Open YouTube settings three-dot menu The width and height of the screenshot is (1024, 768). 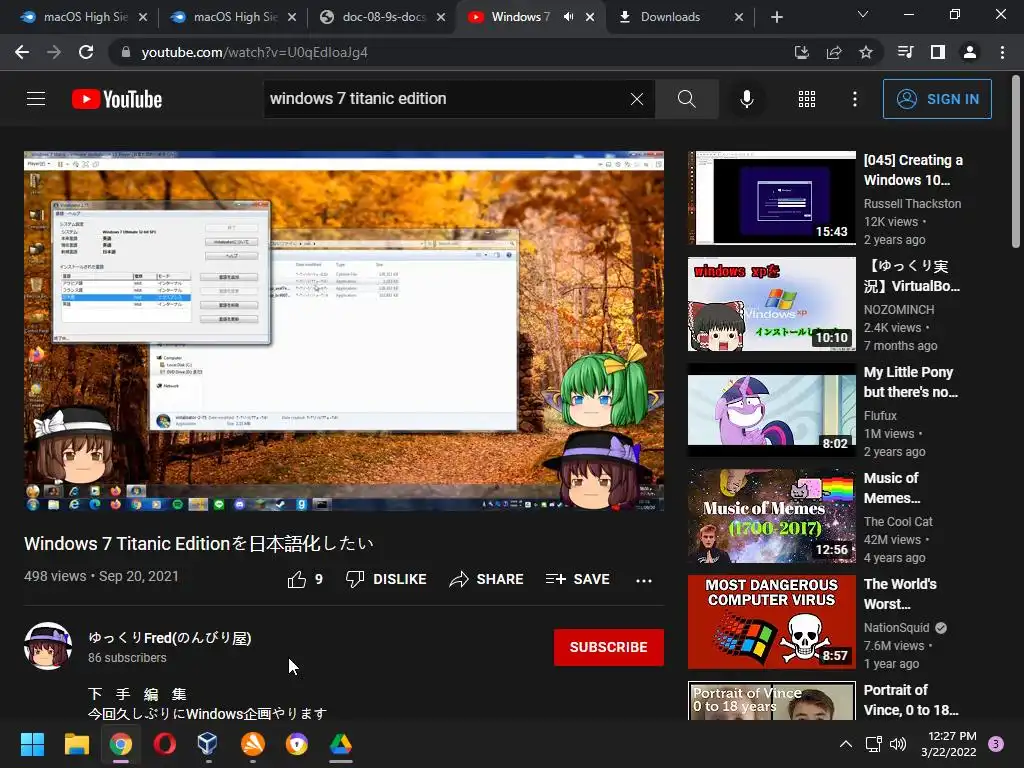(x=854, y=99)
